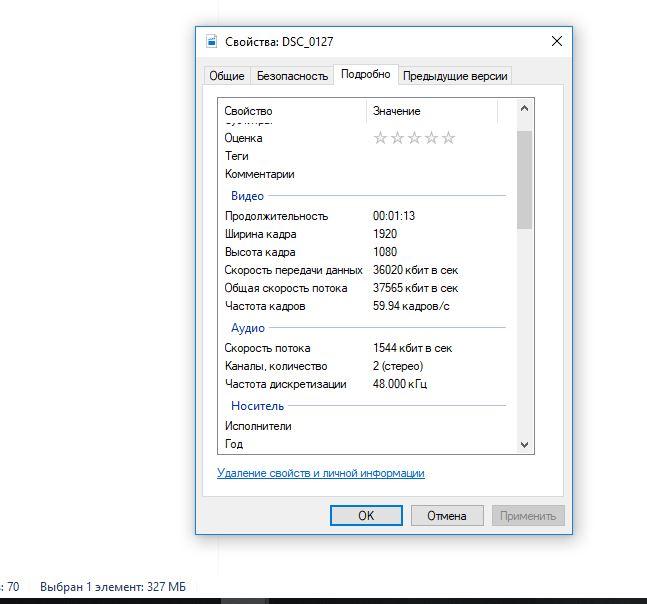647x604 pixels.
Task: Click the Свойство column header
Action: point(292,111)
